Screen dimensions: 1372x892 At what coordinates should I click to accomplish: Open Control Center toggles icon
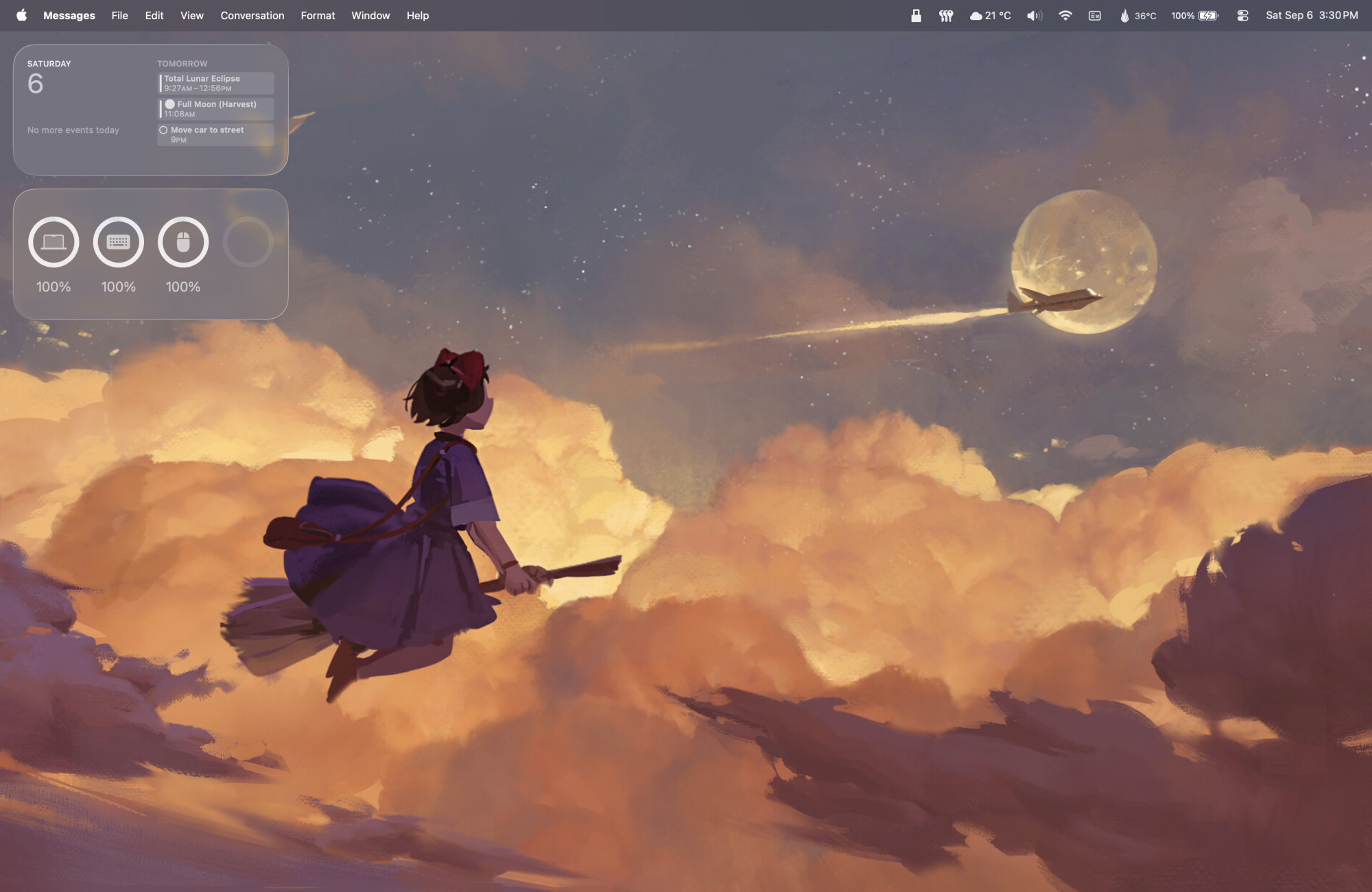[x=1242, y=15]
